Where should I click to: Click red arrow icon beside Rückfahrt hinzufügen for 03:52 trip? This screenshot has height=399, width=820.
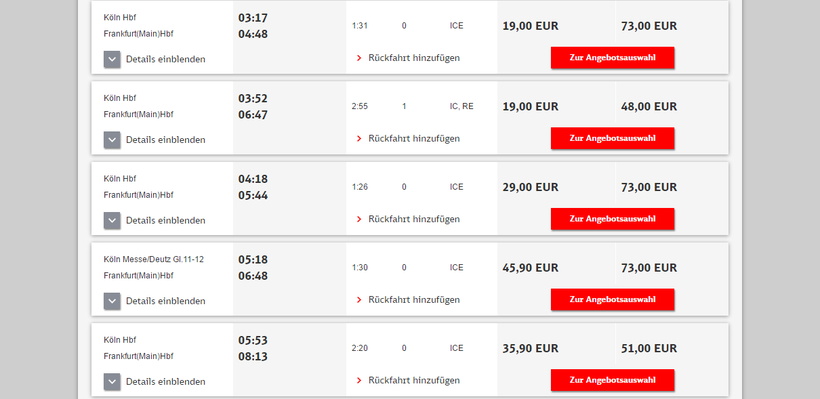pyautogui.click(x=359, y=139)
